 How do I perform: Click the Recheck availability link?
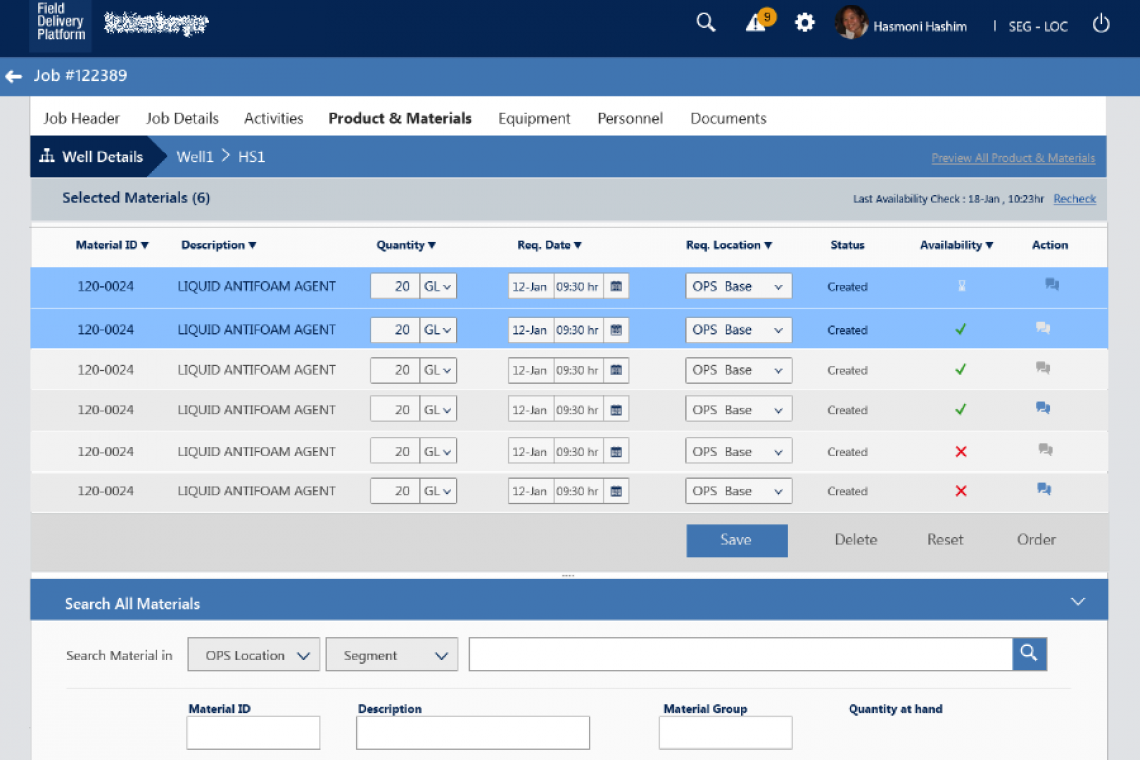pos(1074,199)
